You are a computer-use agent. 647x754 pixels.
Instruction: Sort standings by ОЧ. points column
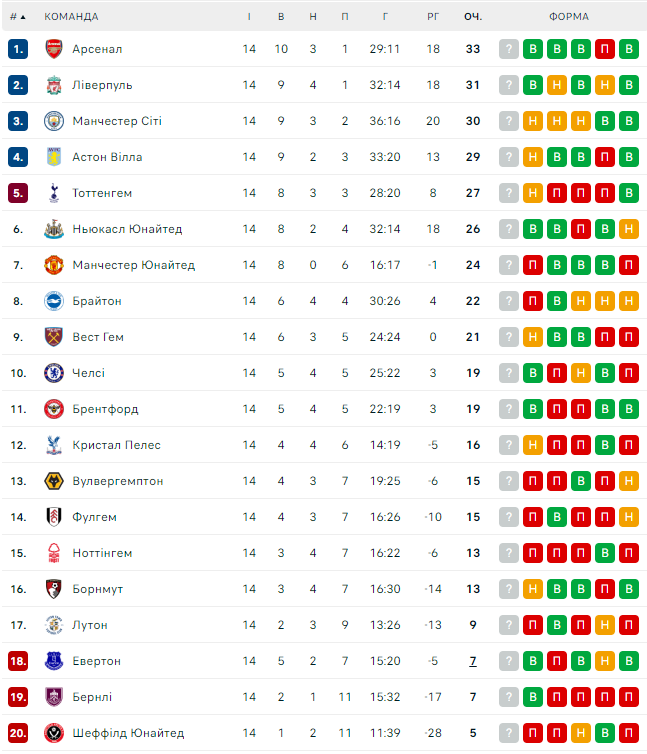click(473, 17)
